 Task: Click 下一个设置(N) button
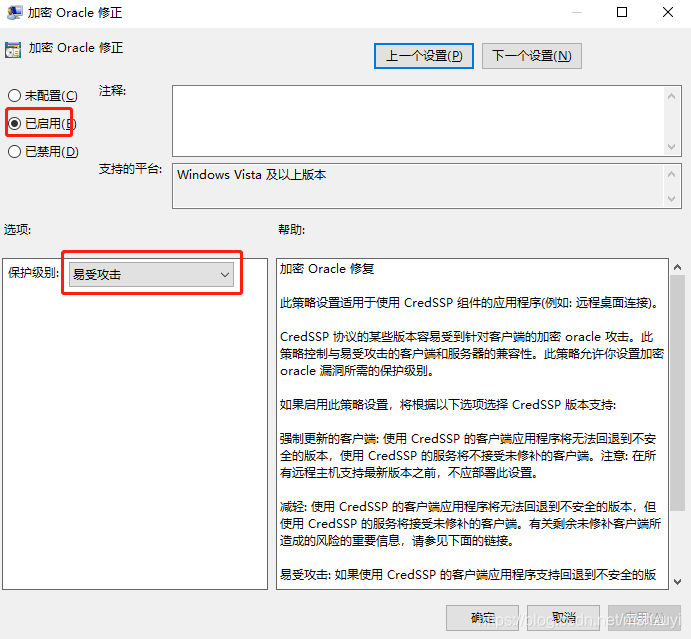coord(532,56)
